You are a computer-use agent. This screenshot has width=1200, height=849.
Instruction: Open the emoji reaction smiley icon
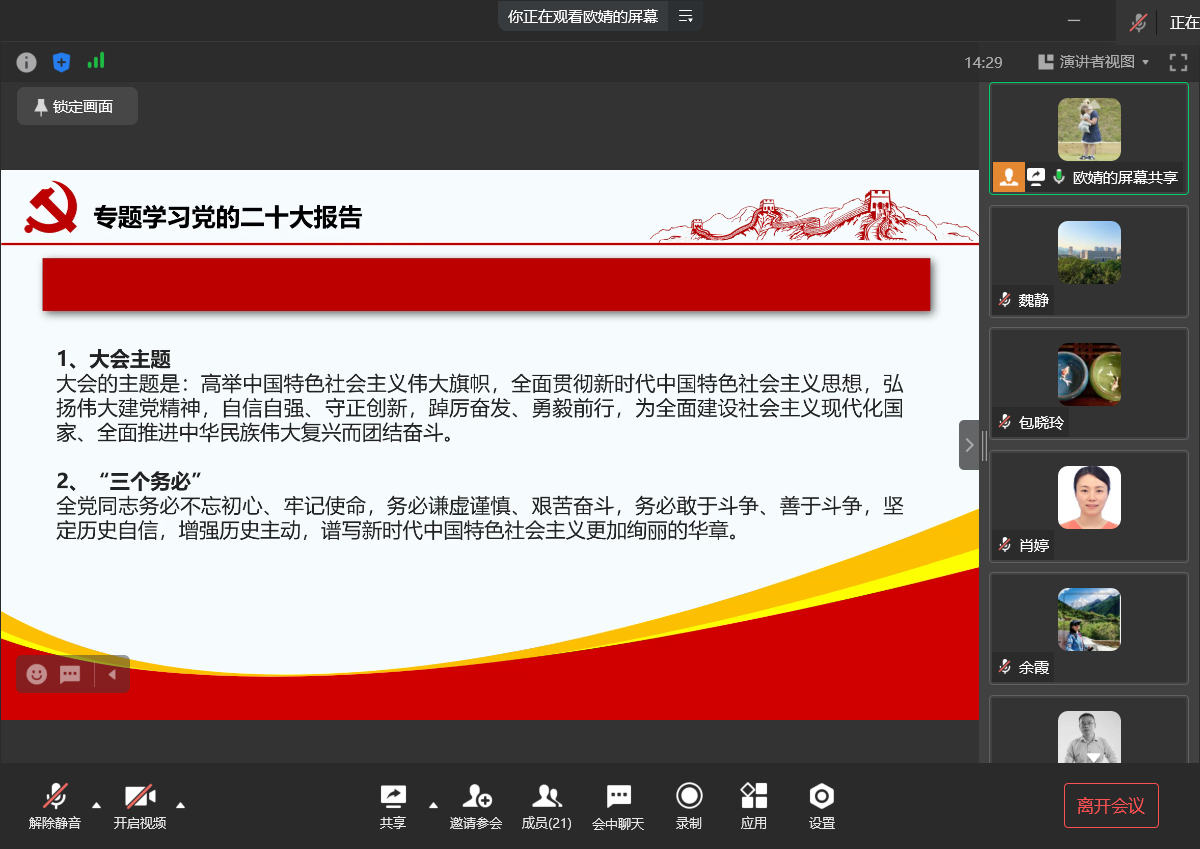[x=37, y=674]
